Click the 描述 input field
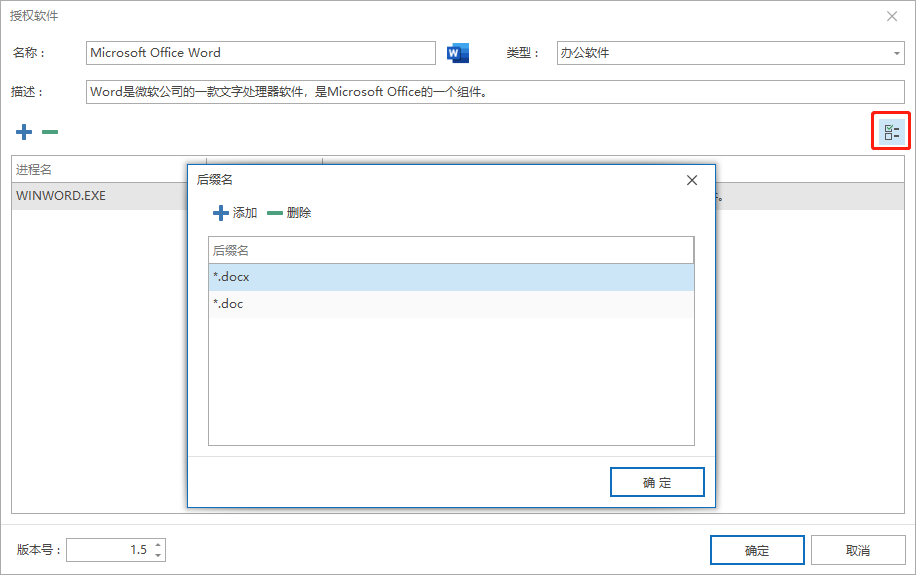The width and height of the screenshot is (916, 575). pos(495,92)
